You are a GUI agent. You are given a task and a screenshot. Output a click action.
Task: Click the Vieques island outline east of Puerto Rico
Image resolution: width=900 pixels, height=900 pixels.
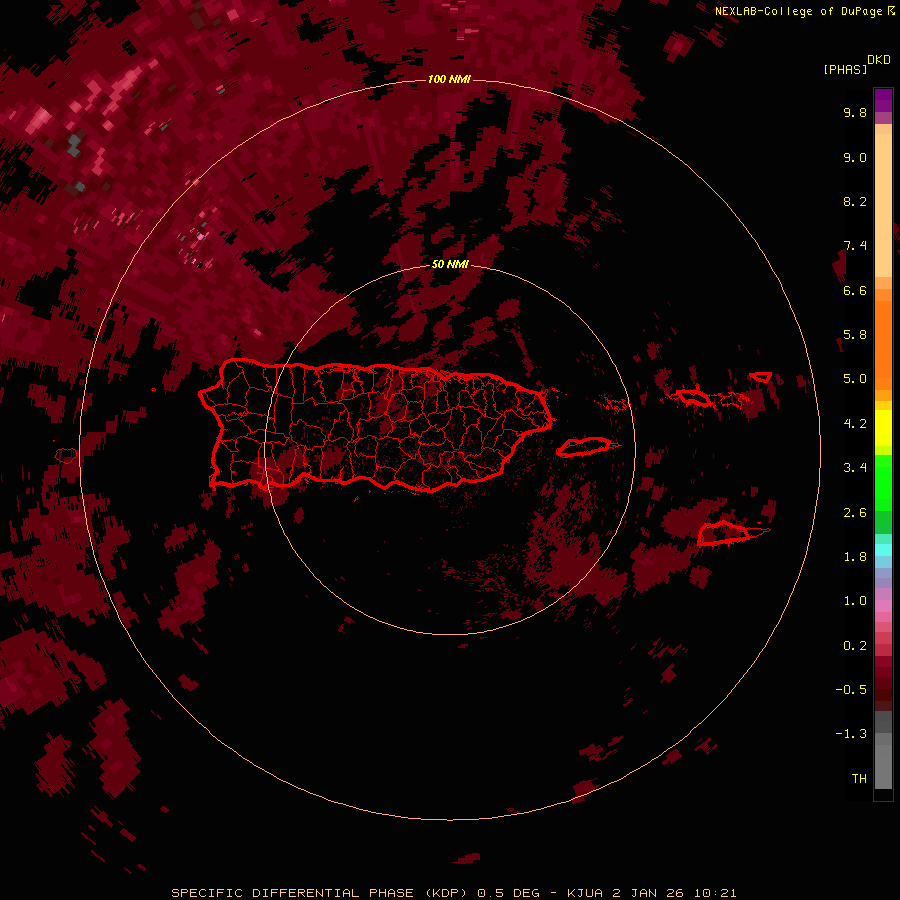[584, 447]
